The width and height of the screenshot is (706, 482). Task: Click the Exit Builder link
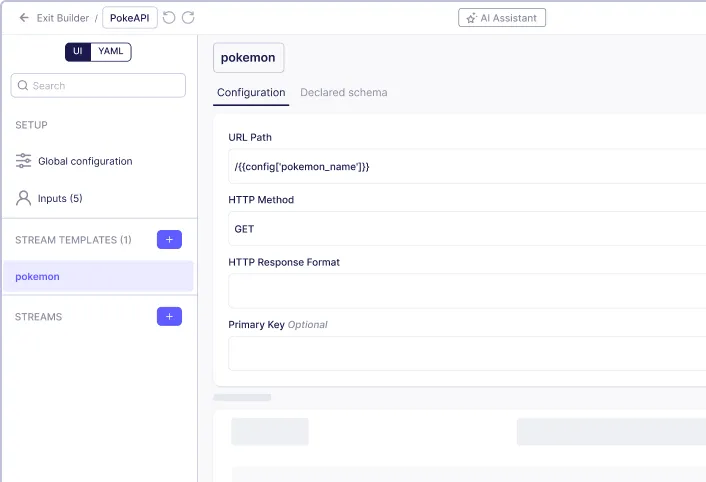(63, 18)
